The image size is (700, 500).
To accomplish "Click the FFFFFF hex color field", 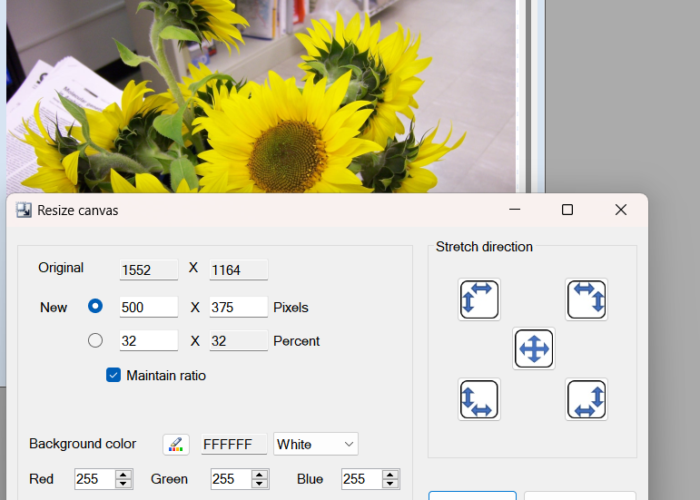I will (234, 444).
